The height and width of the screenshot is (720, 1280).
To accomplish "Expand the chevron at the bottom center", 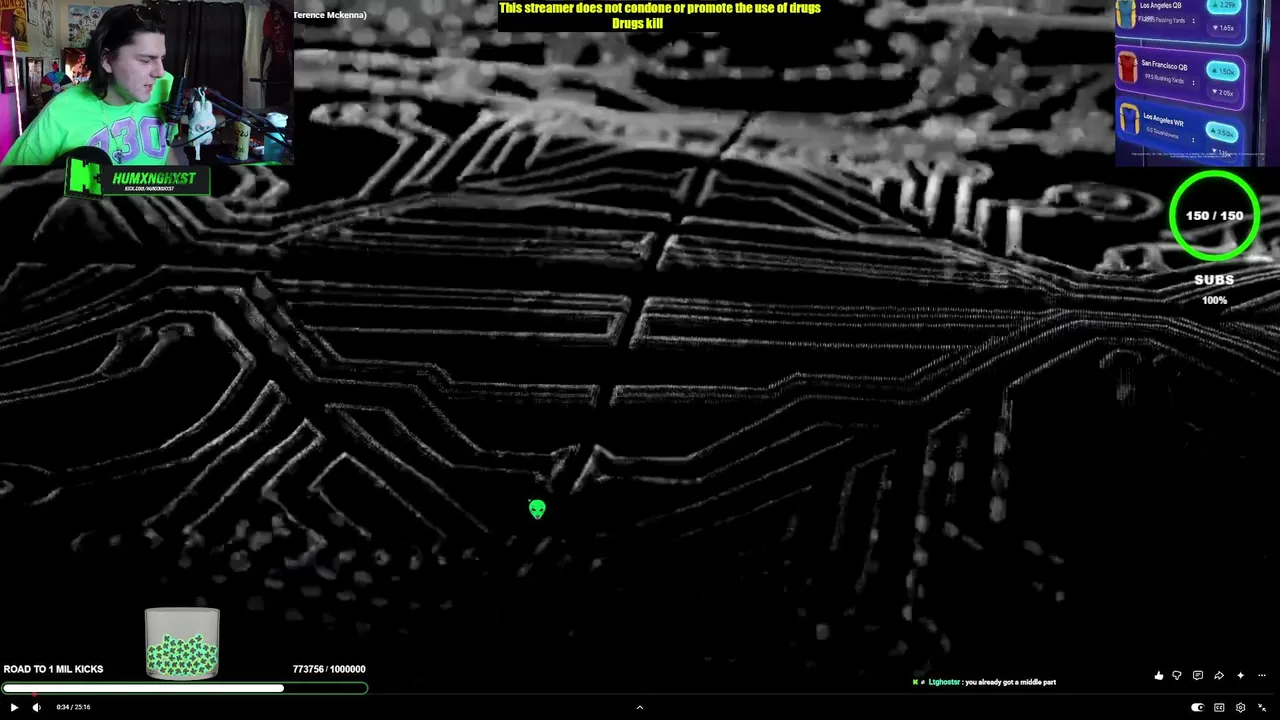I will 640,708.
